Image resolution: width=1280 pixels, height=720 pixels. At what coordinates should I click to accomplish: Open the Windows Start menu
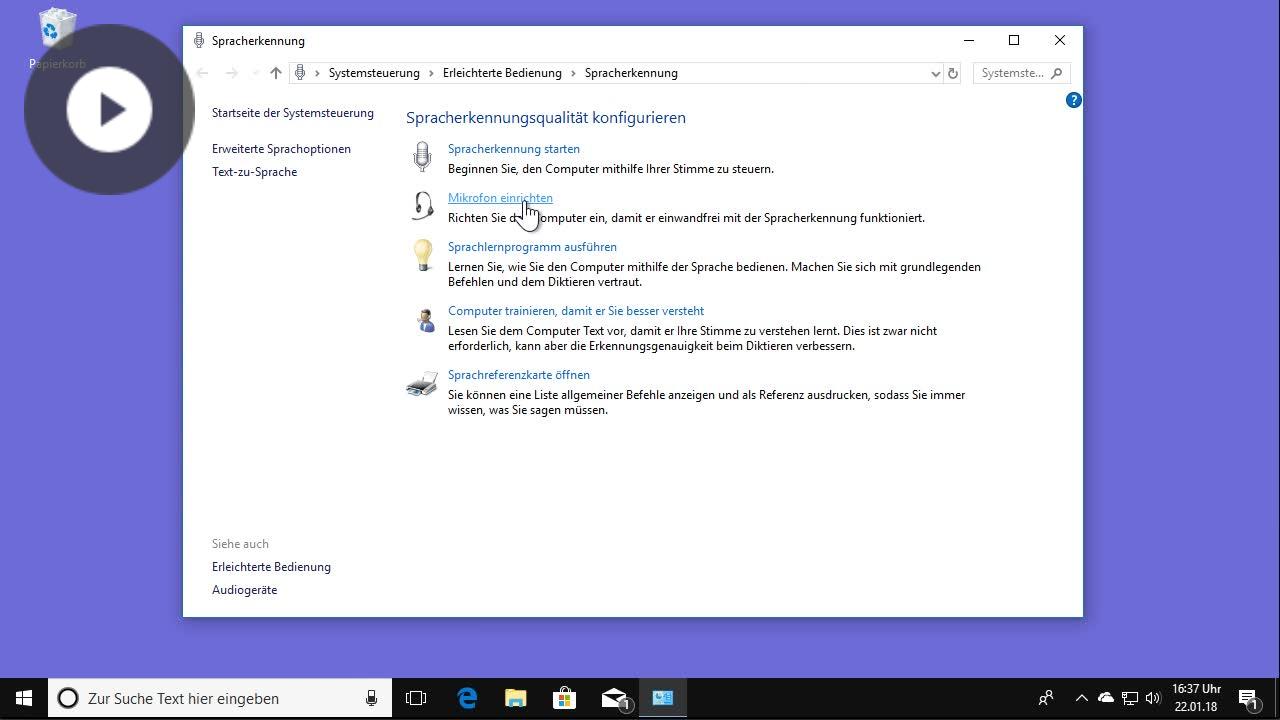[x=24, y=698]
